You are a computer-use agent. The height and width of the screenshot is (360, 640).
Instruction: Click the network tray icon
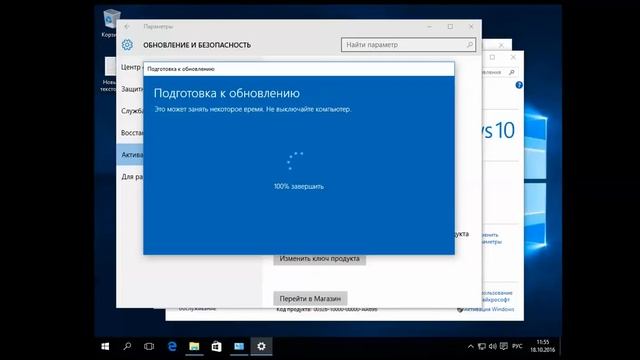(x=482, y=347)
